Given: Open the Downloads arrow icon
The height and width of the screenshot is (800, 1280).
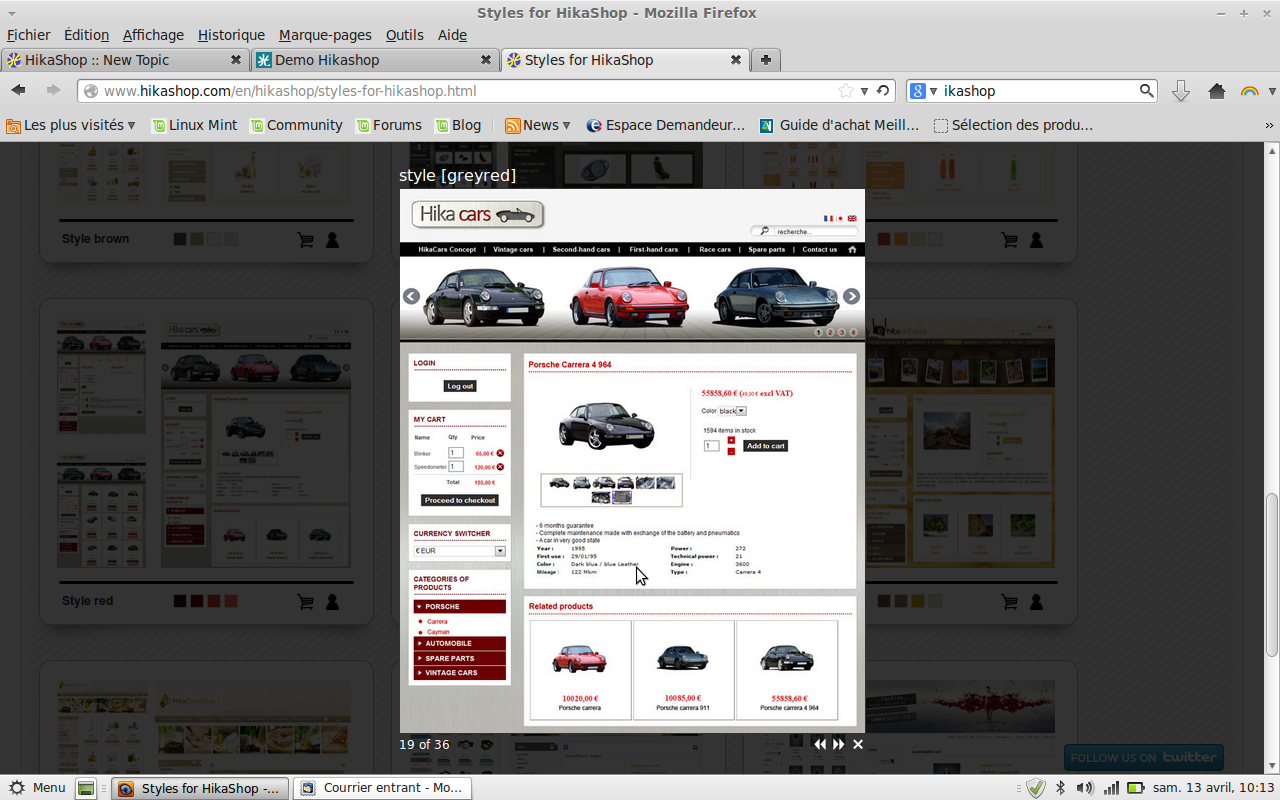Looking at the screenshot, I should click(1180, 91).
